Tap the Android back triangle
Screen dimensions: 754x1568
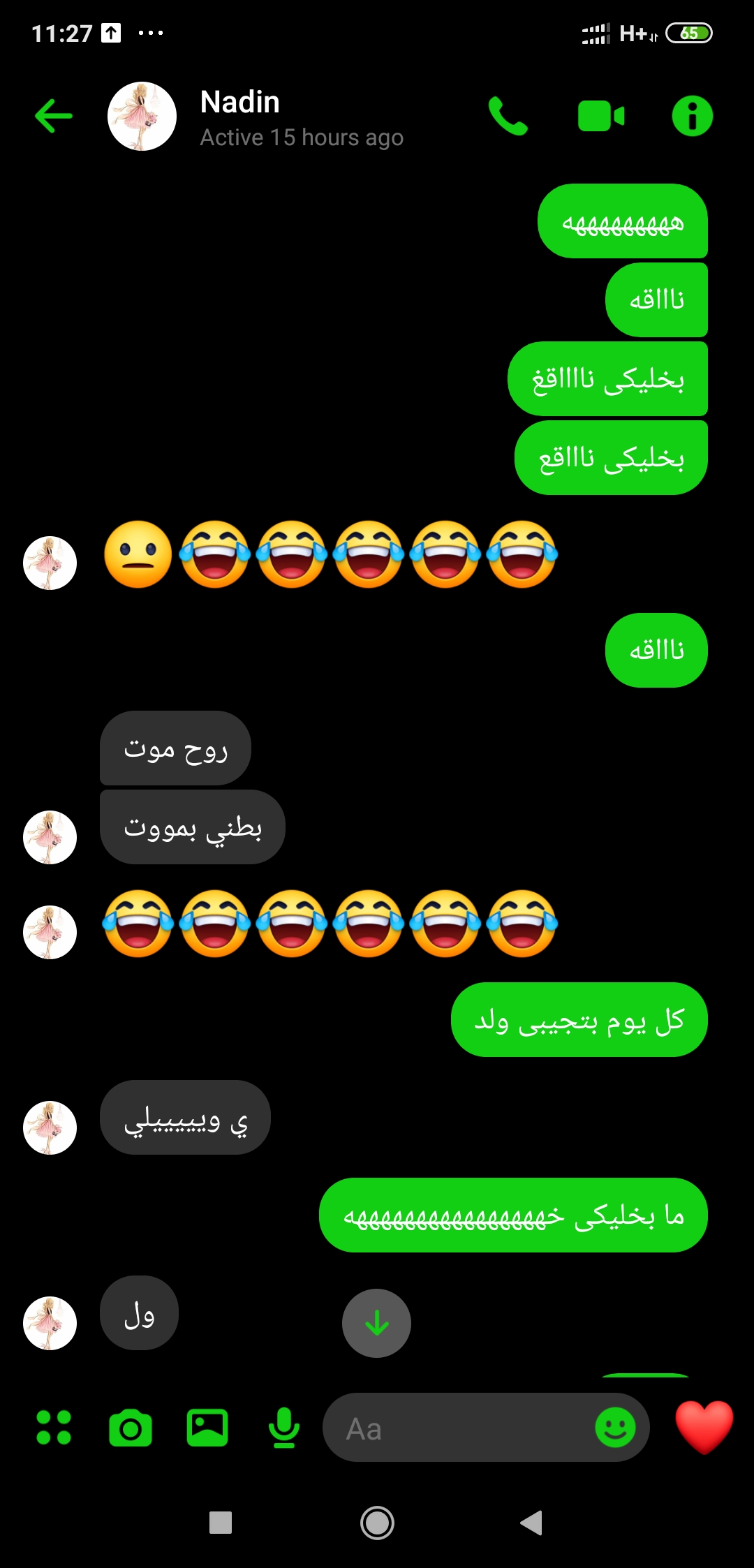532,1523
